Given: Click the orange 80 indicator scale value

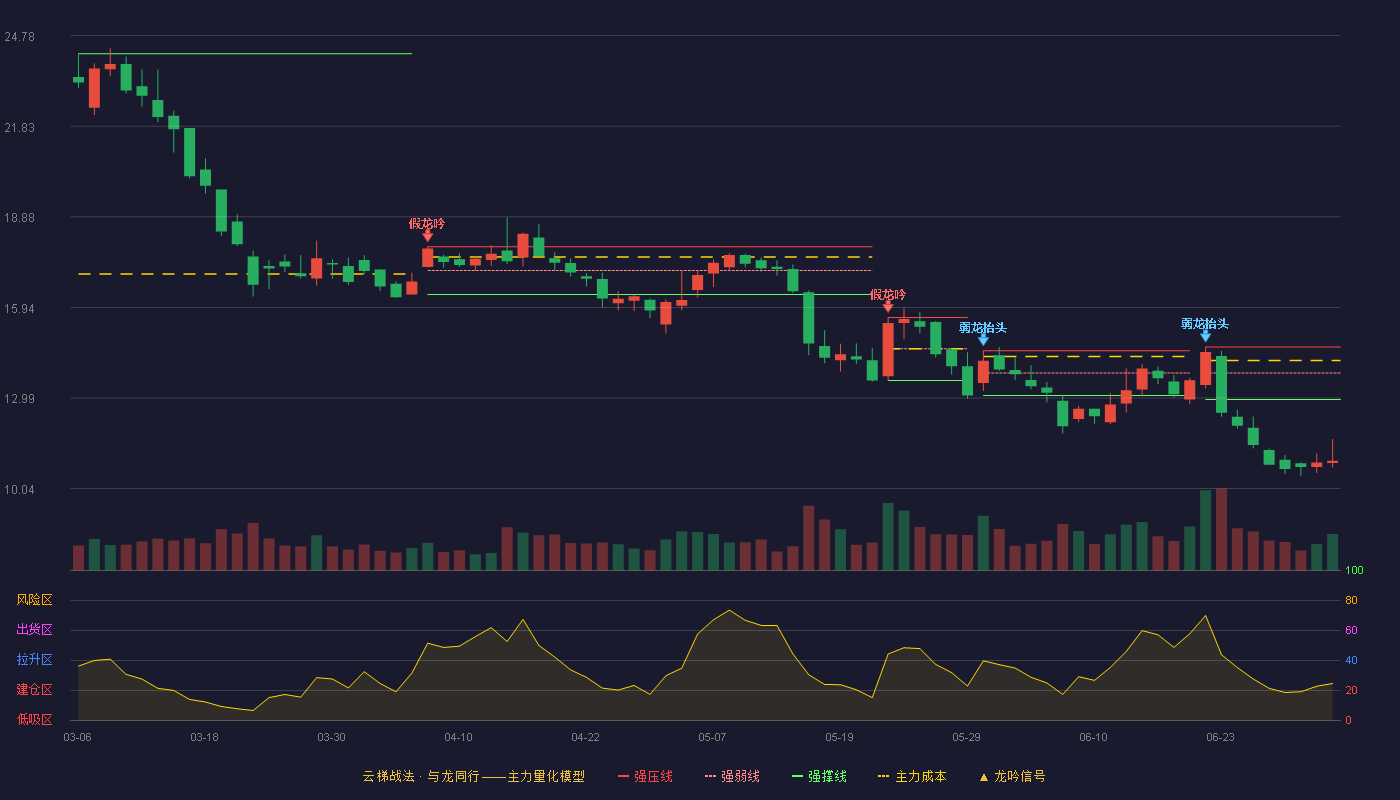Looking at the screenshot, I should click(x=1351, y=600).
